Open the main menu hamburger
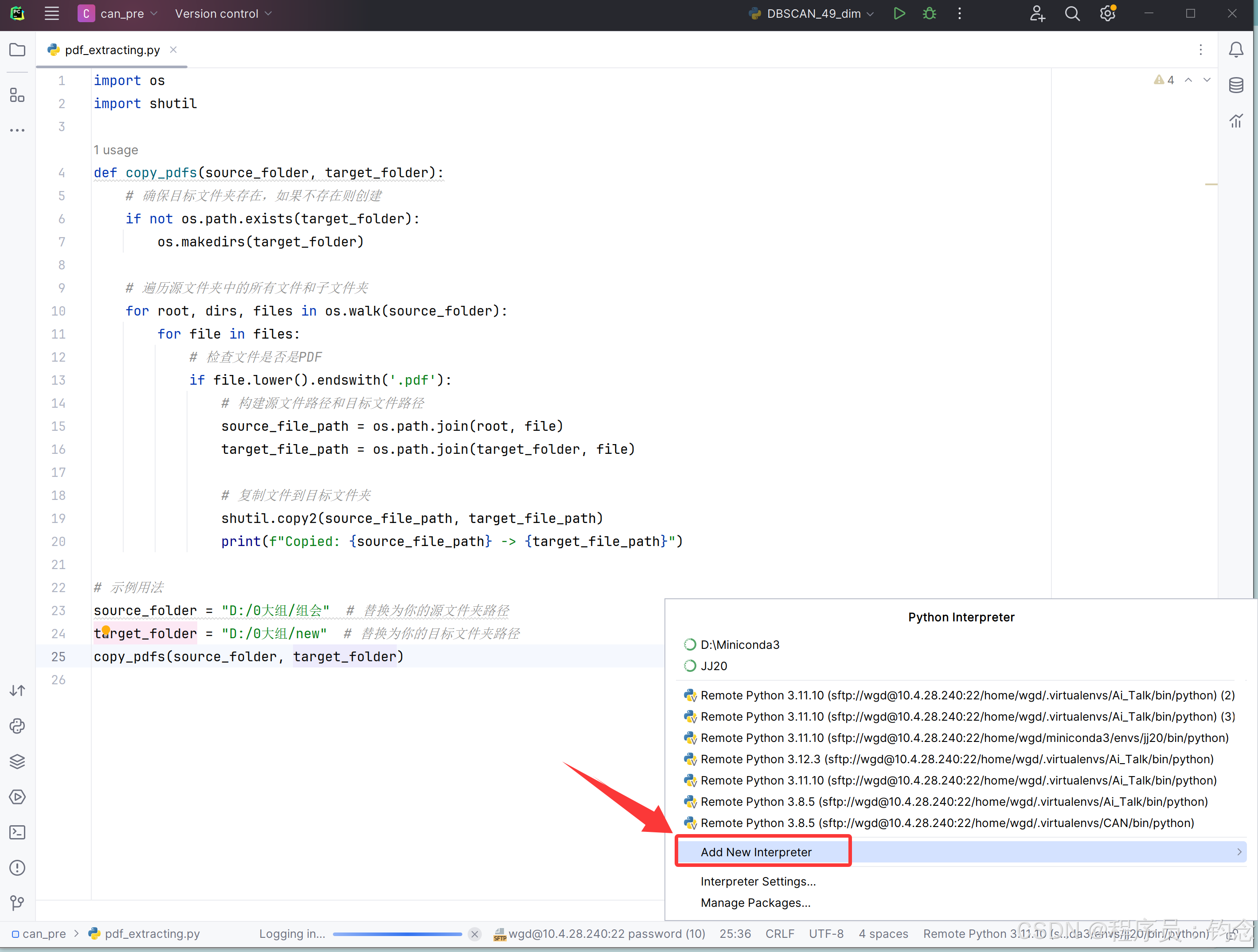This screenshot has height=952, width=1258. point(52,13)
